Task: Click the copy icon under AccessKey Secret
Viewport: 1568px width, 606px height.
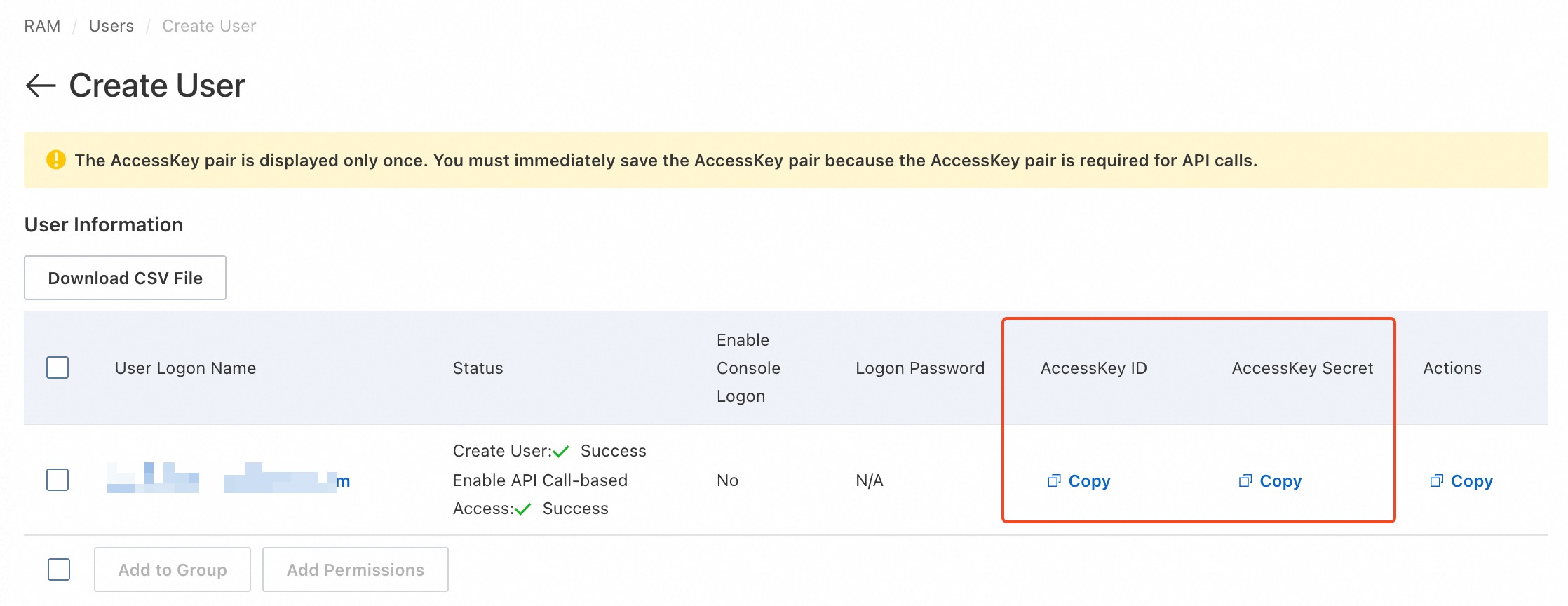Action: point(1245,481)
